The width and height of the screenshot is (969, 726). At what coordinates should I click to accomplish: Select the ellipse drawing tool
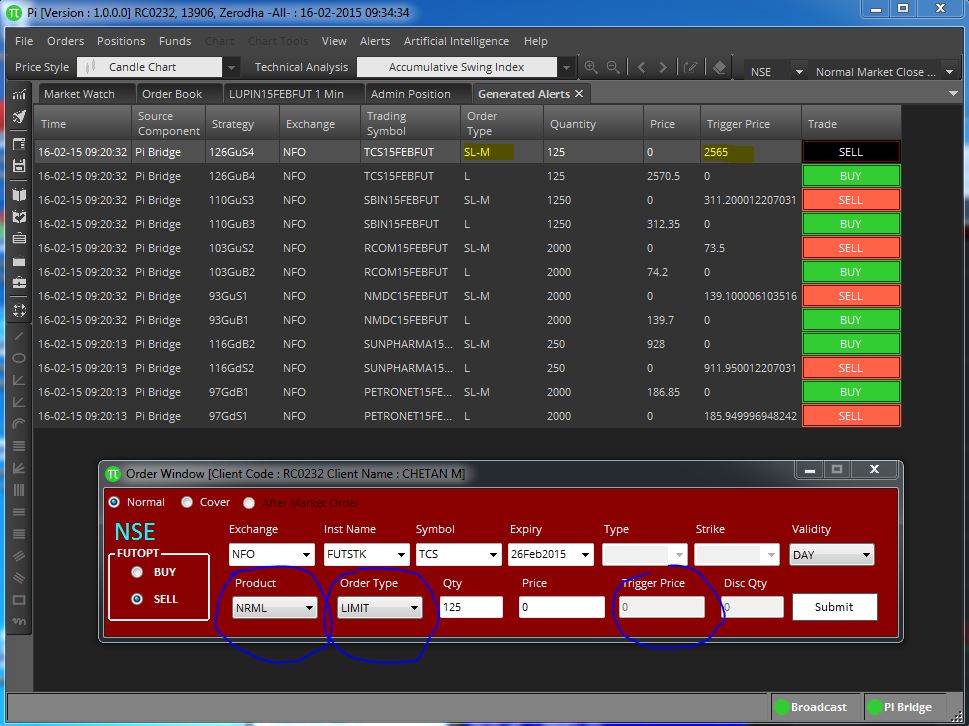(x=19, y=358)
